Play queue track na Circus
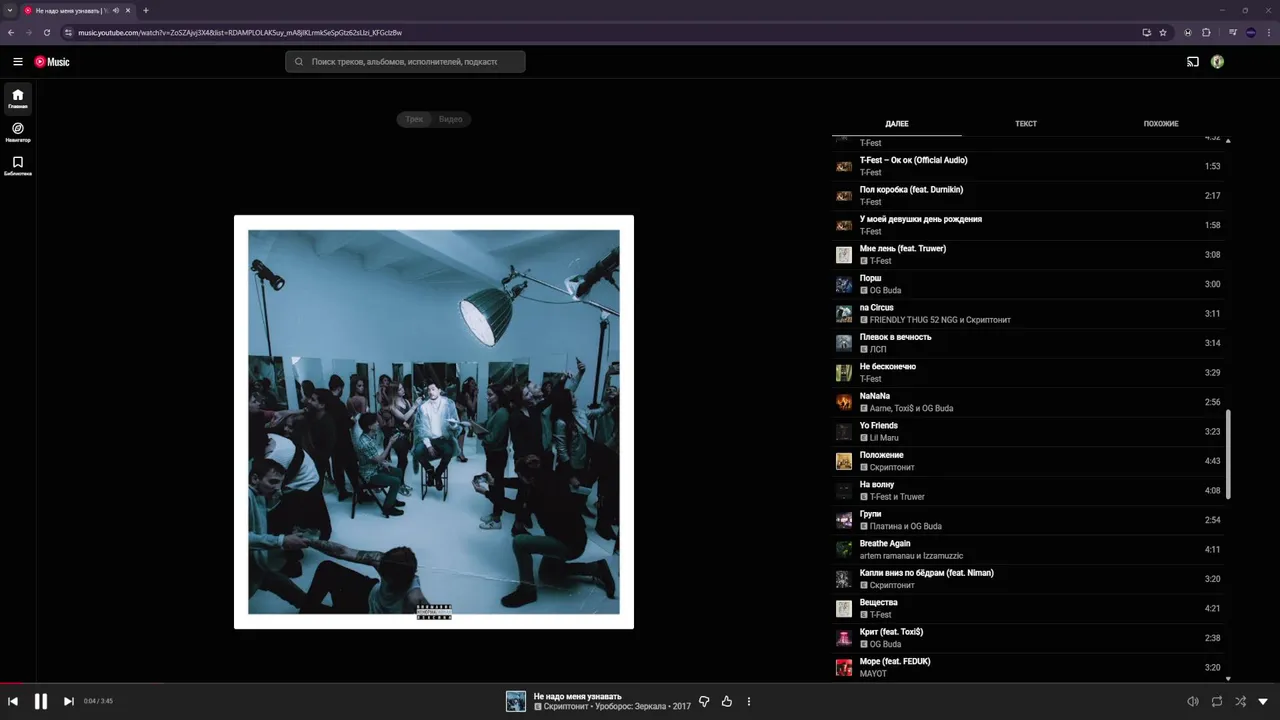The height and width of the screenshot is (720, 1280). (1029, 314)
